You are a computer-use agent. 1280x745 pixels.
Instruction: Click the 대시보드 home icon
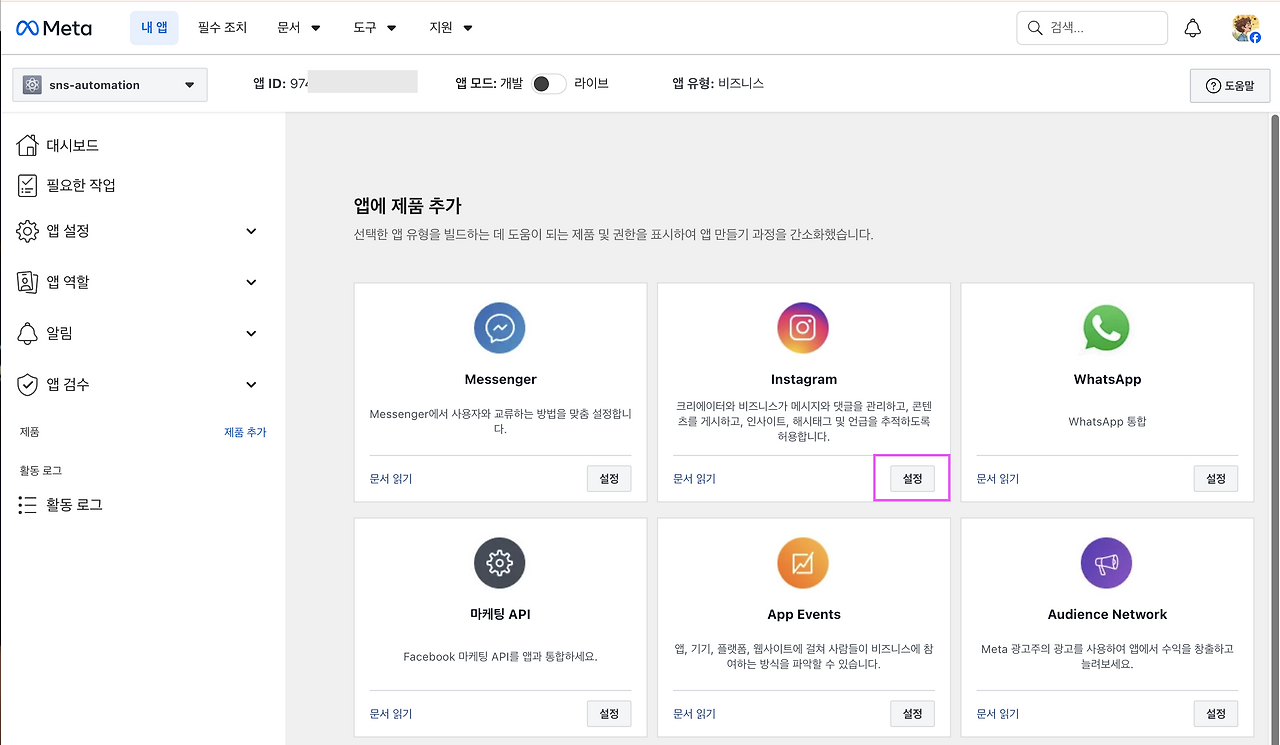[x=28, y=145]
